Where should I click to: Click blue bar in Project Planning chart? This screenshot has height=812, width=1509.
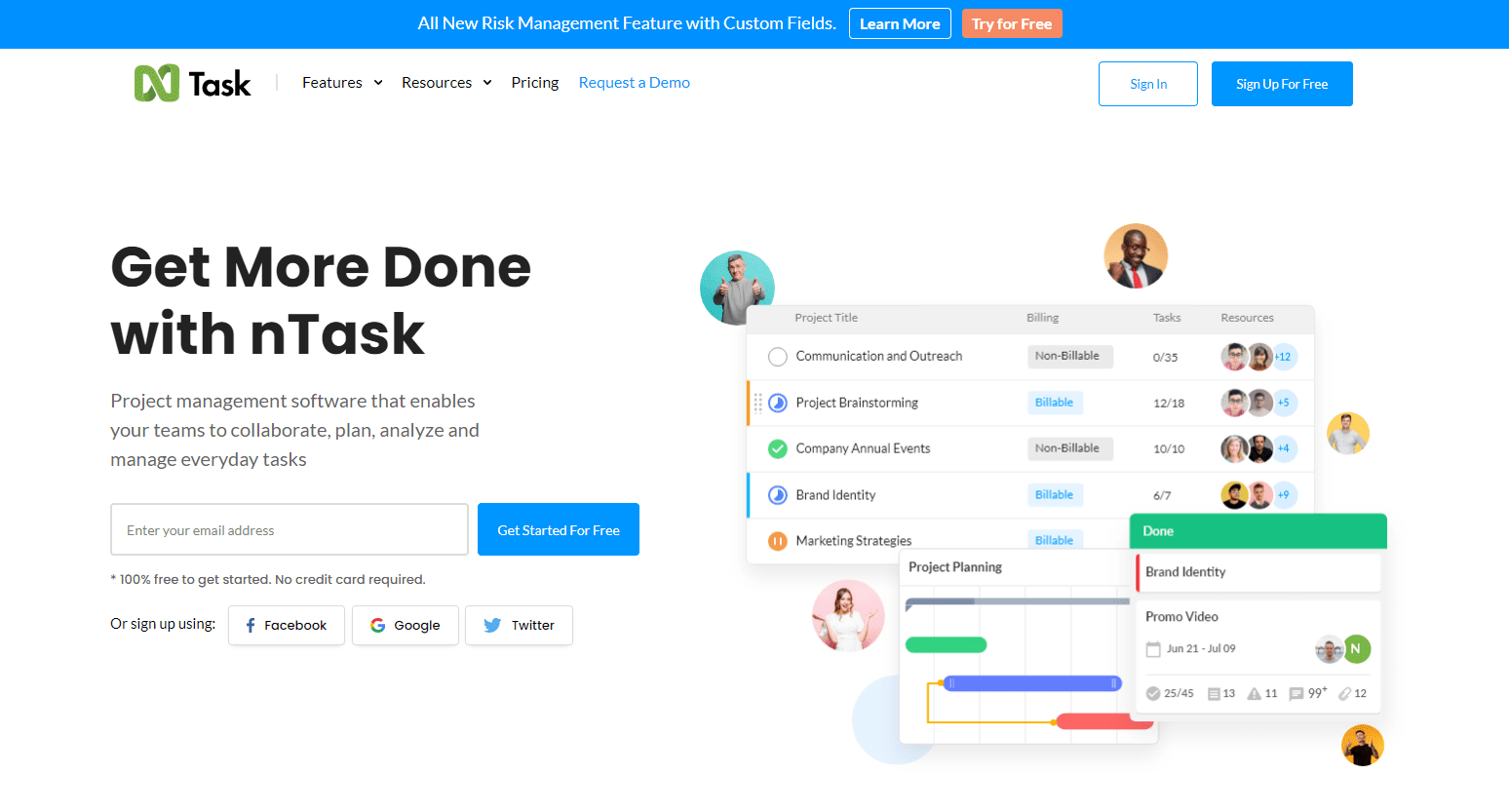pos(1032,683)
